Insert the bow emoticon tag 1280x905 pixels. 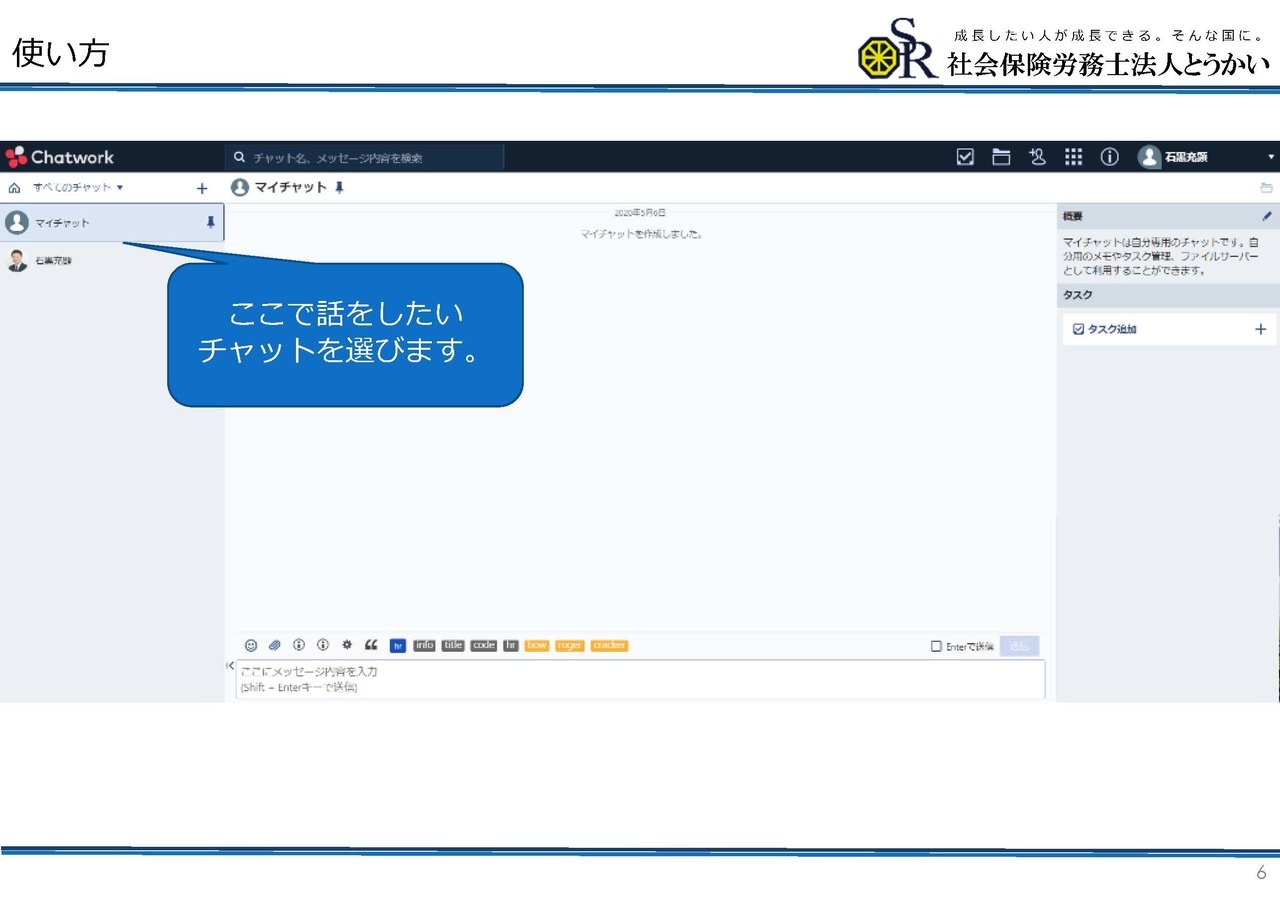click(537, 646)
